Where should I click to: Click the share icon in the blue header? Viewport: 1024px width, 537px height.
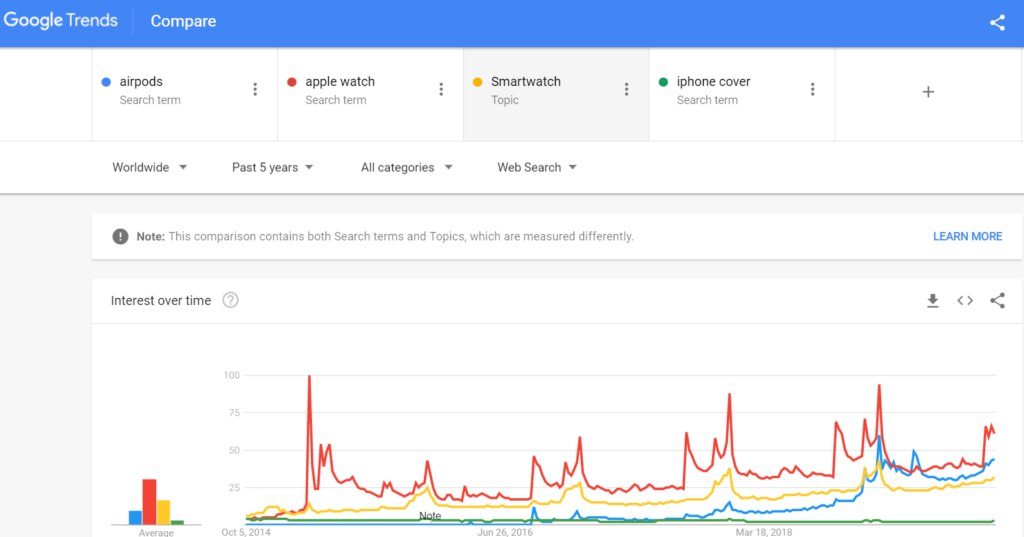[x=997, y=23]
